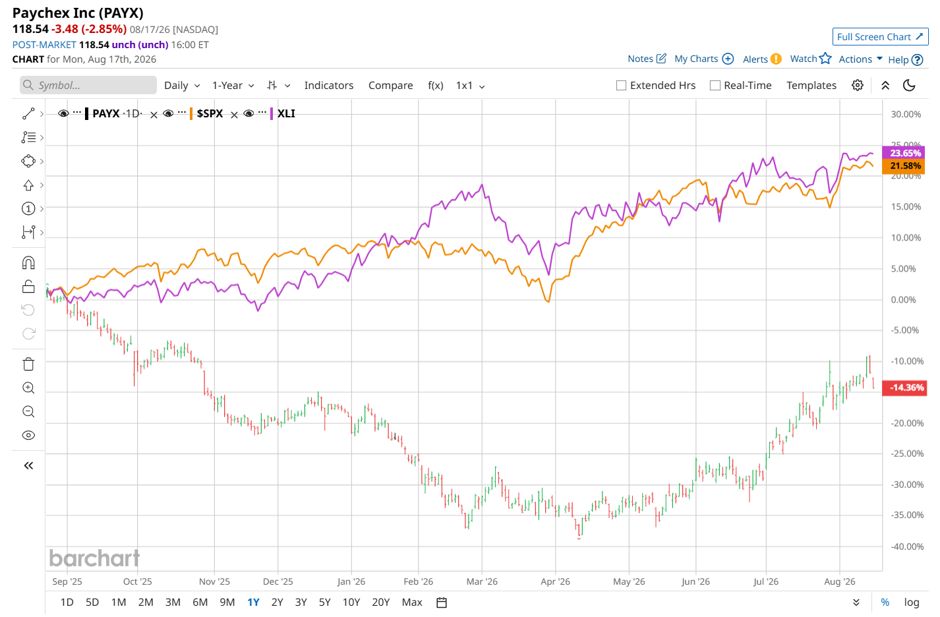
Task: Select the shapes drawing tool
Action: (x=28, y=161)
